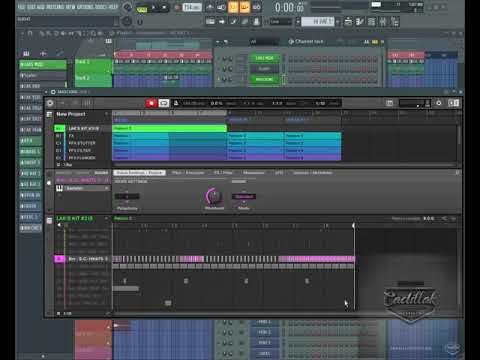This screenshot has height=360, width=480.
Task: Add a new group with plus icon
Action: (x=59, y=165)
